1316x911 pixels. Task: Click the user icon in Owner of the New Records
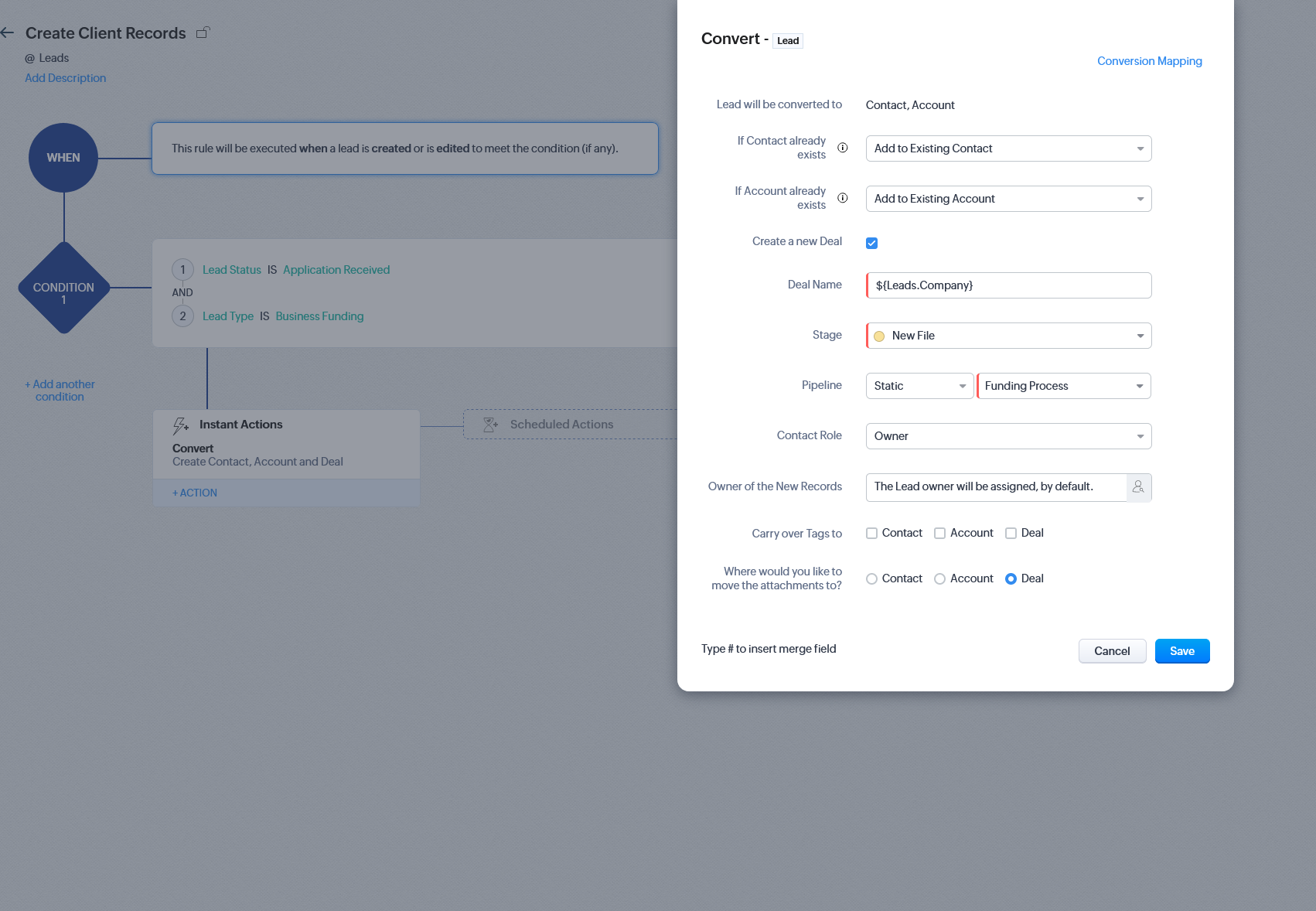[x=1138, y=487]
